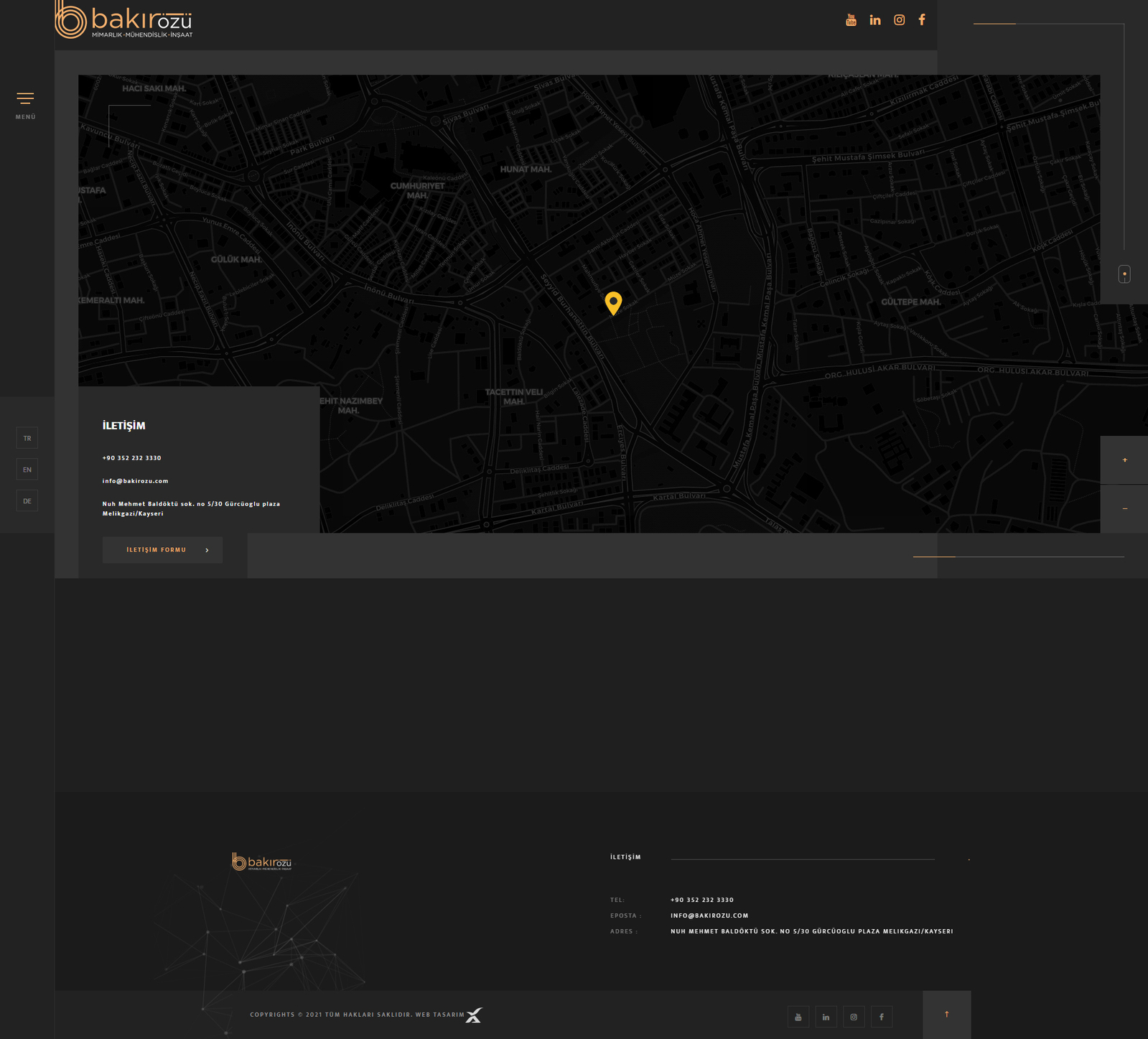Open footer Facebook icon button
This screenshot has width=1148, height=1039.
(x=882, y=1017)
